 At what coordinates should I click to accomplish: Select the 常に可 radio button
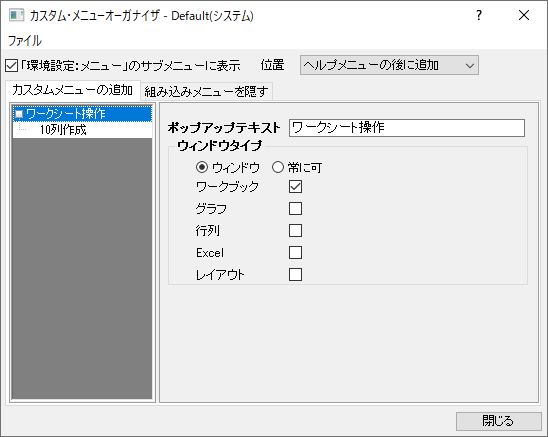(x=278, y=167)
